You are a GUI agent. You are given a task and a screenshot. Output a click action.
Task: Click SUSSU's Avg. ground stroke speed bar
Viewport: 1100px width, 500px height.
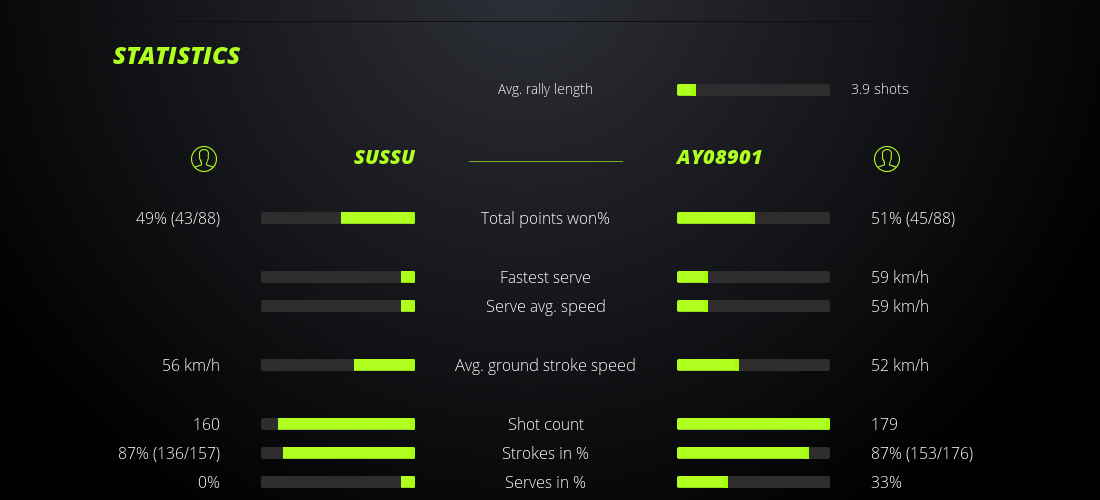point(338,365)
